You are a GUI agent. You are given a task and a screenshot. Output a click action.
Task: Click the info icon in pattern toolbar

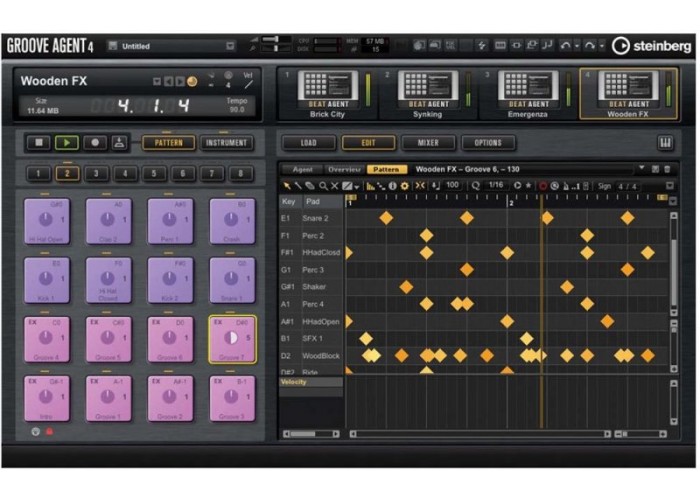[x=392, y=186]
